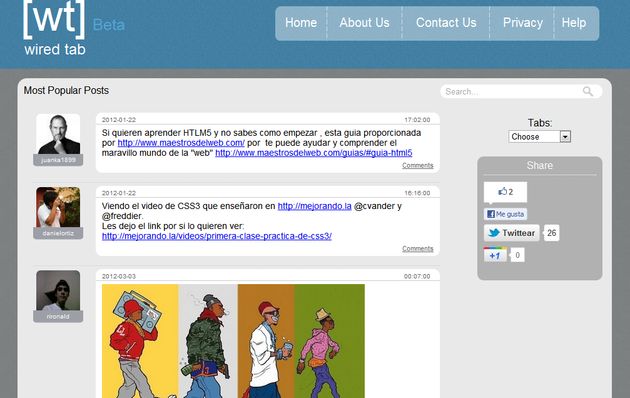Open the Help menu item
Image resolution: width=630 pixels, height=398 pixels.
point(574,23)
